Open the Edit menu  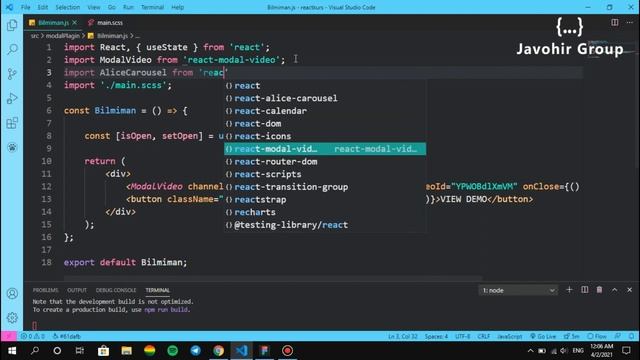42,7
